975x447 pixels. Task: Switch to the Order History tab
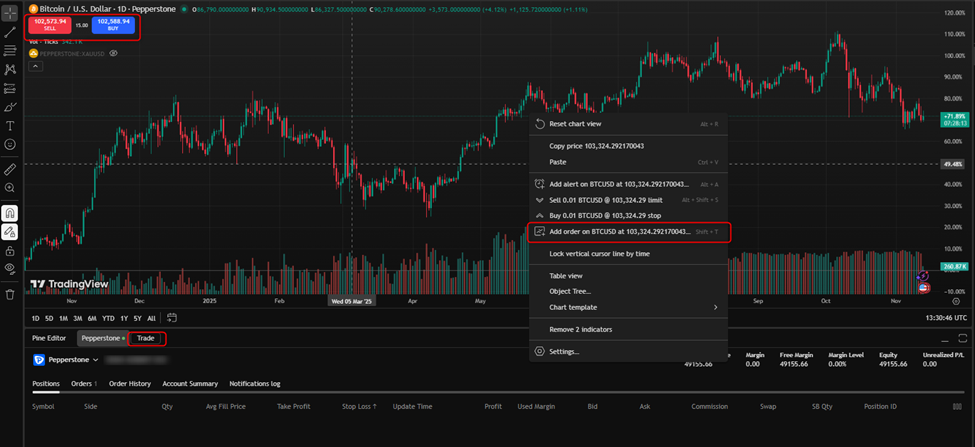point(130,384)
